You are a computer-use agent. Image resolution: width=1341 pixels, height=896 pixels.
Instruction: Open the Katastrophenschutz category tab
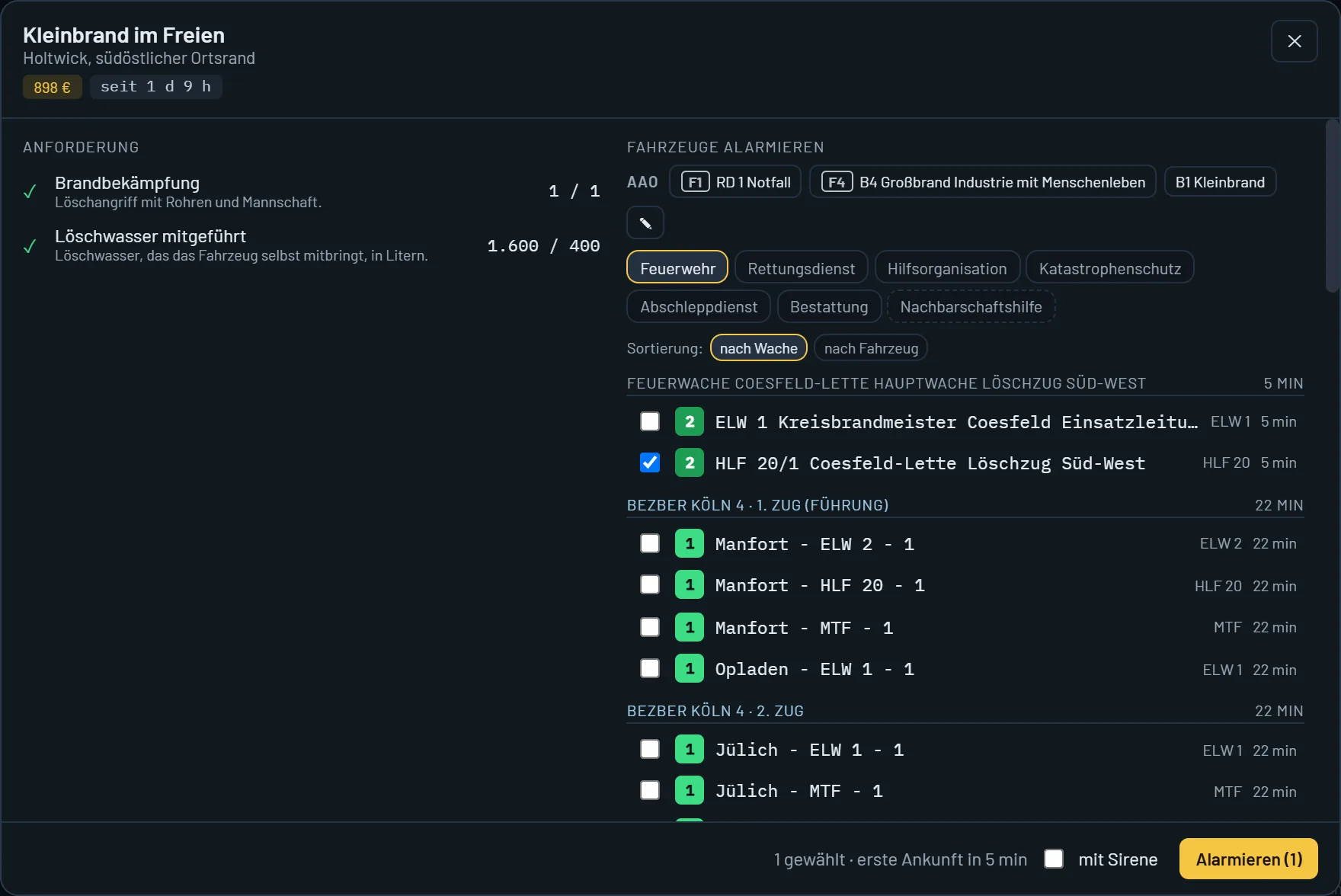(1109, 268)
